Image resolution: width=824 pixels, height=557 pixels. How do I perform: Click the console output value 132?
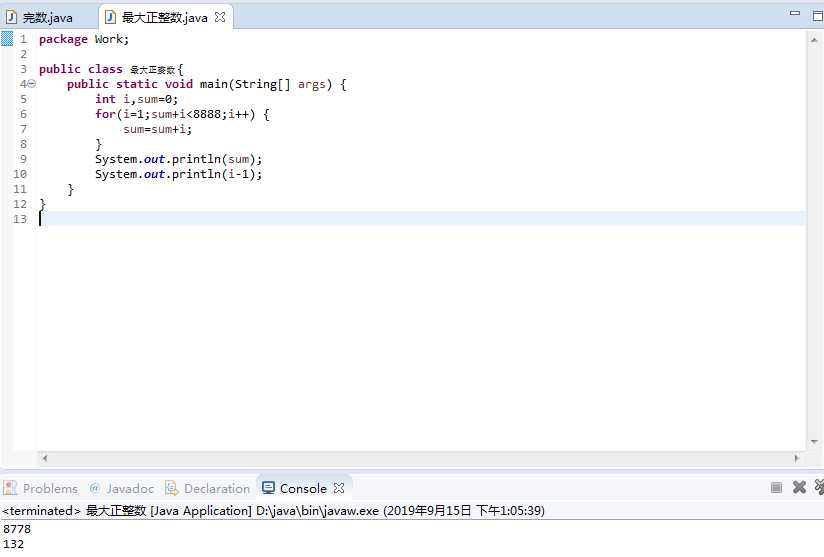[13, 544]
